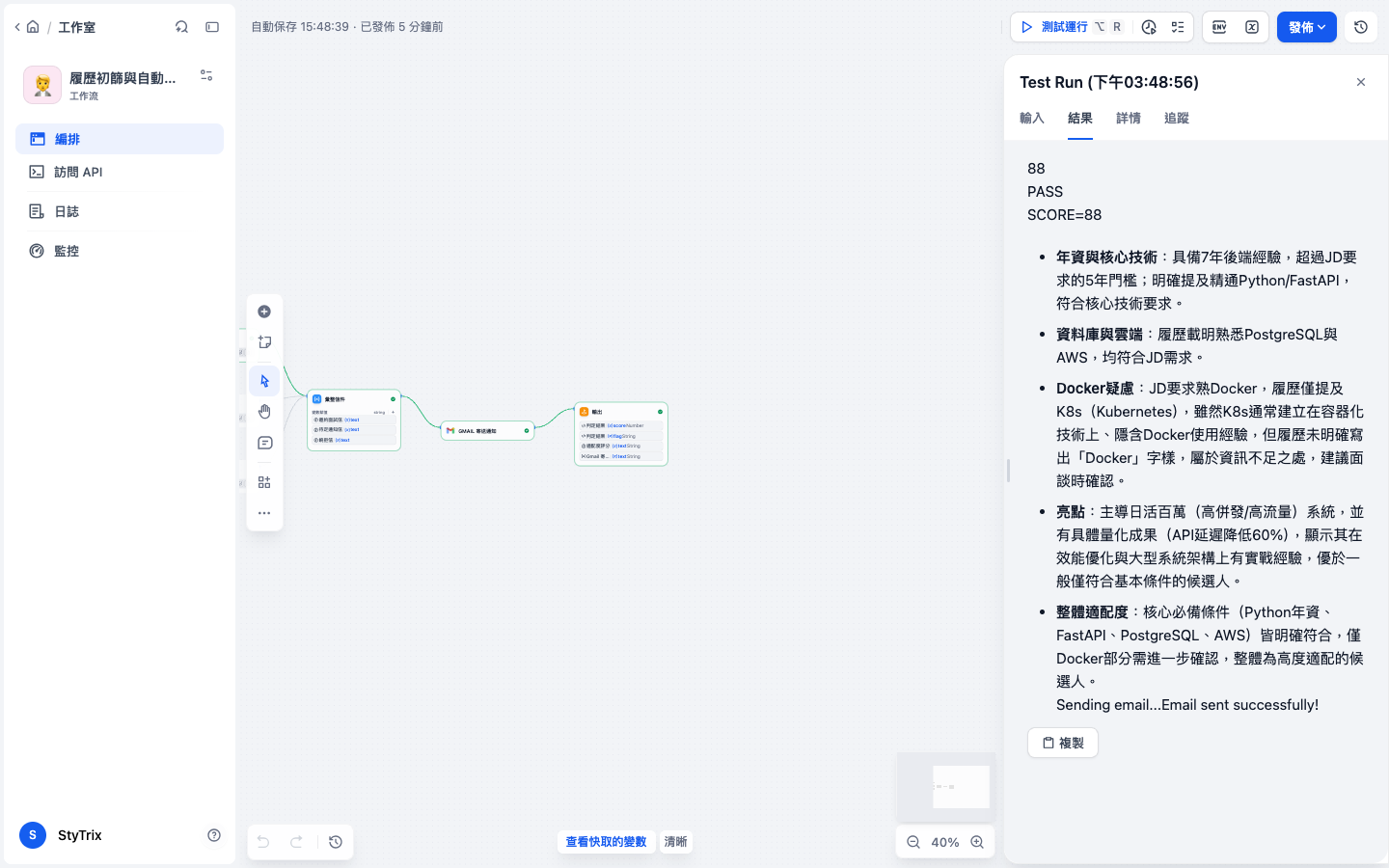The height and width of the screenshot is (868, 1389).
Task: Open ENV environment variables icon
Action: [1219, 27]
